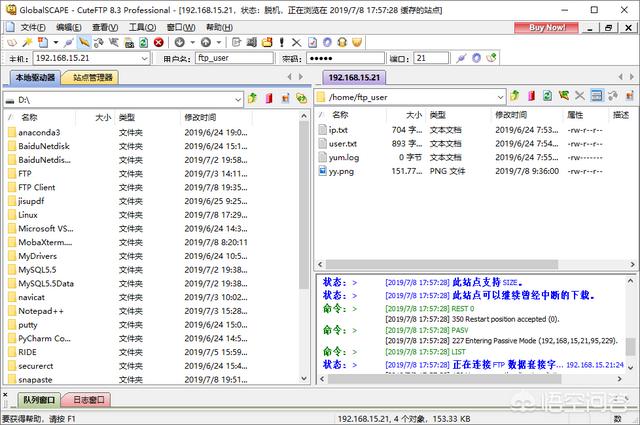Click the New document toolbar icon
This screenshot has height=425, width=640.
pyautogui.click(x=42, y=42)
